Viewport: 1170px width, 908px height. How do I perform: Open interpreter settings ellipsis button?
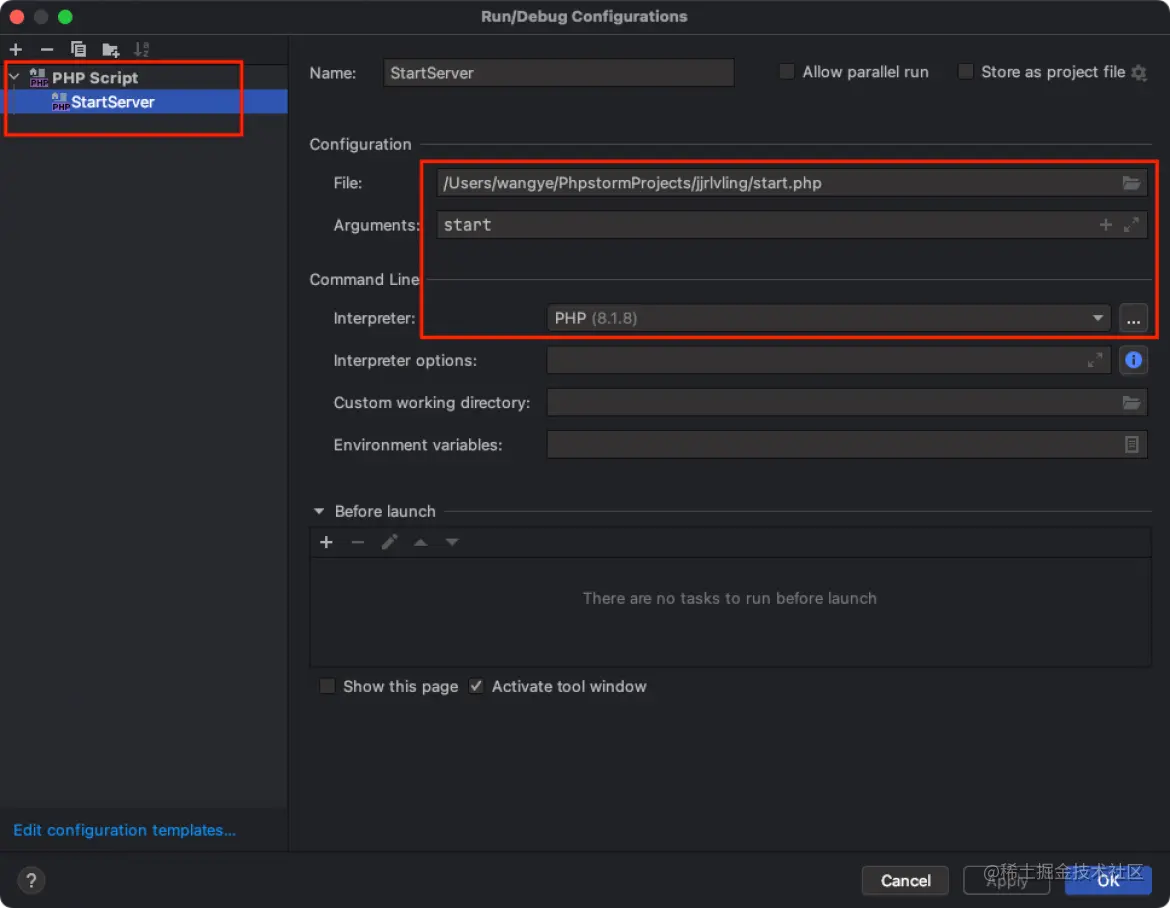pyautogui.click(x=1133, y=319)
